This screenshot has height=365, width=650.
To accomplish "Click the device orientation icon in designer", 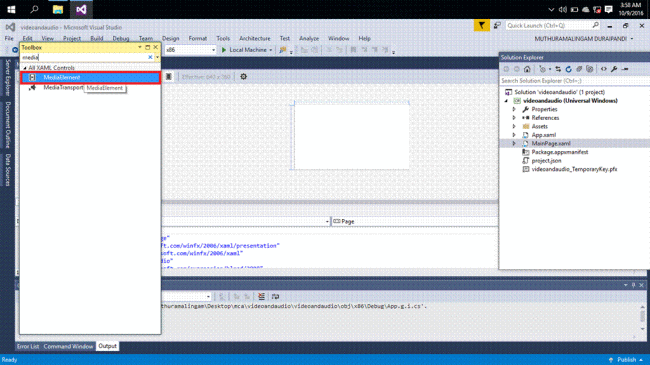I will pyautogui.click(x=169, y=77).
